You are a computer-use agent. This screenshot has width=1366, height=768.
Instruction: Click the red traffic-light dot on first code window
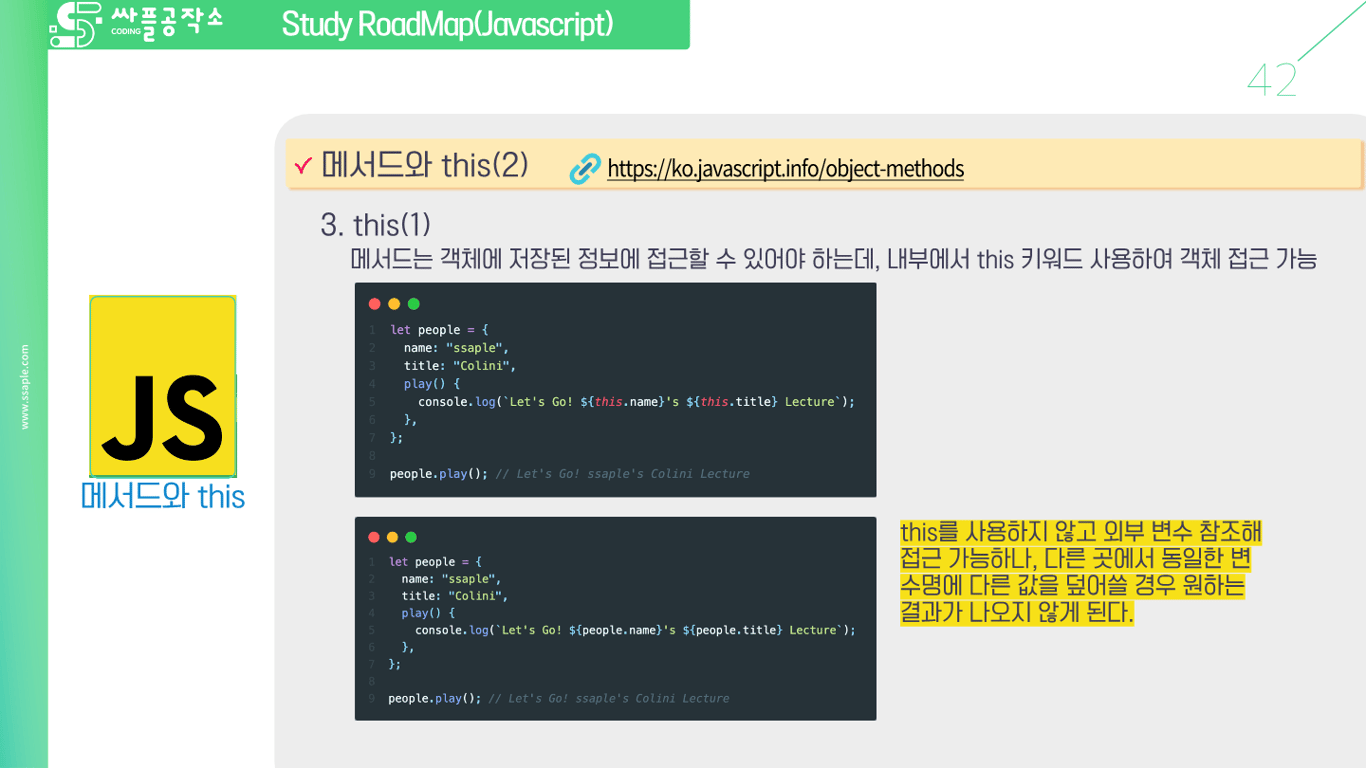coord(375,303)
